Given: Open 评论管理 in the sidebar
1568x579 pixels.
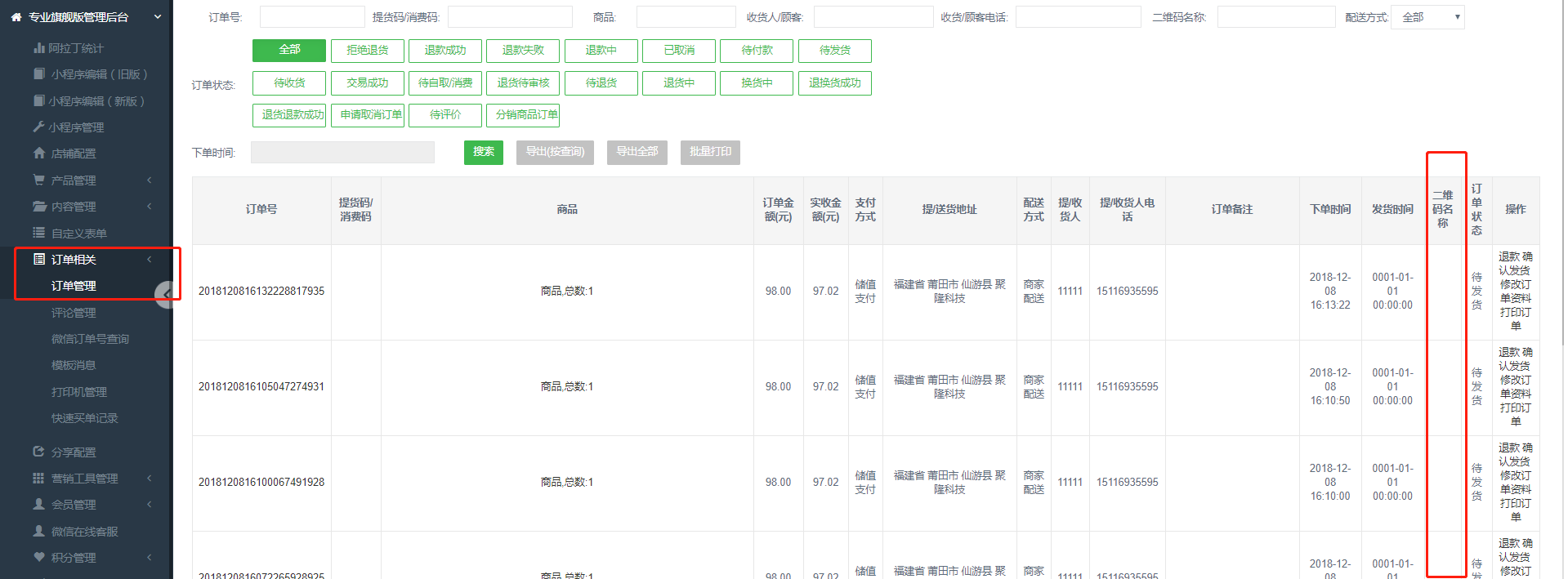Looking at the screenshot, I should coord(74,313).
